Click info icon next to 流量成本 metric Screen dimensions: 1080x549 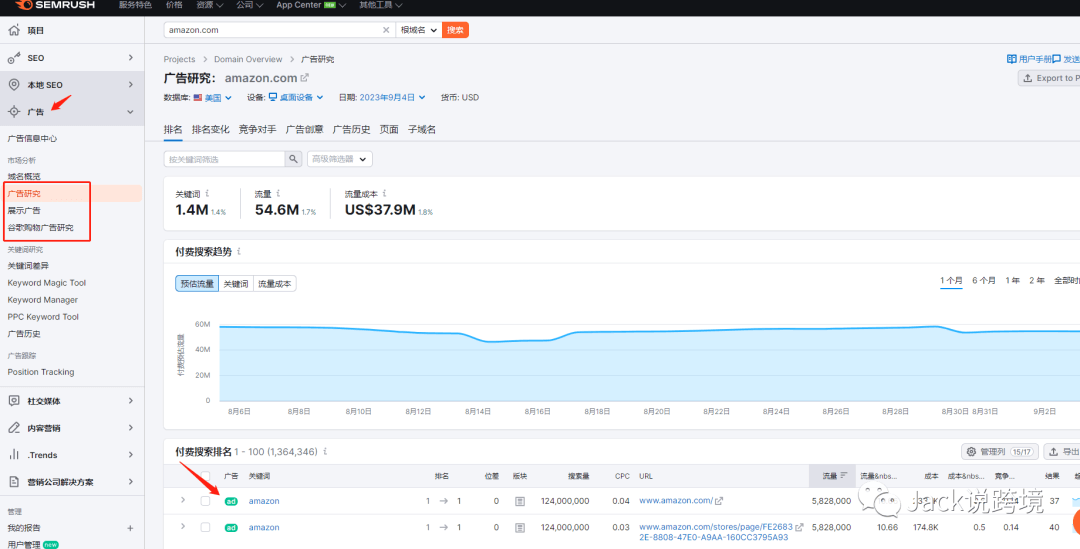pyautogui.click(x=384, y=194)
